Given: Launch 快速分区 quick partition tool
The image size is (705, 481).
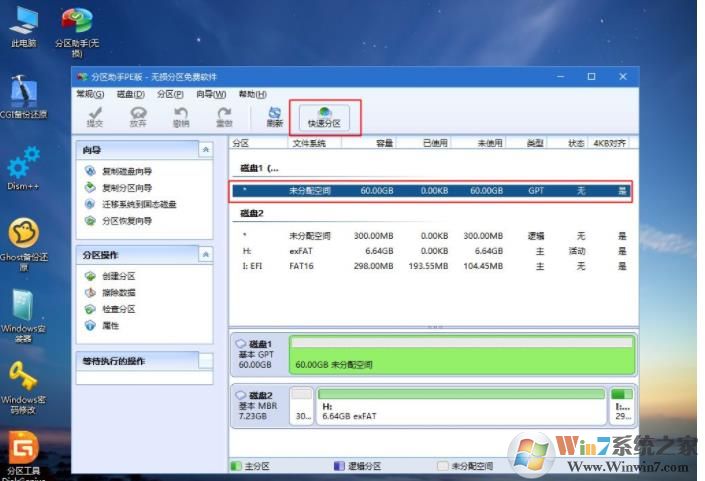Looking at the screenshot, I should (324, 117).
